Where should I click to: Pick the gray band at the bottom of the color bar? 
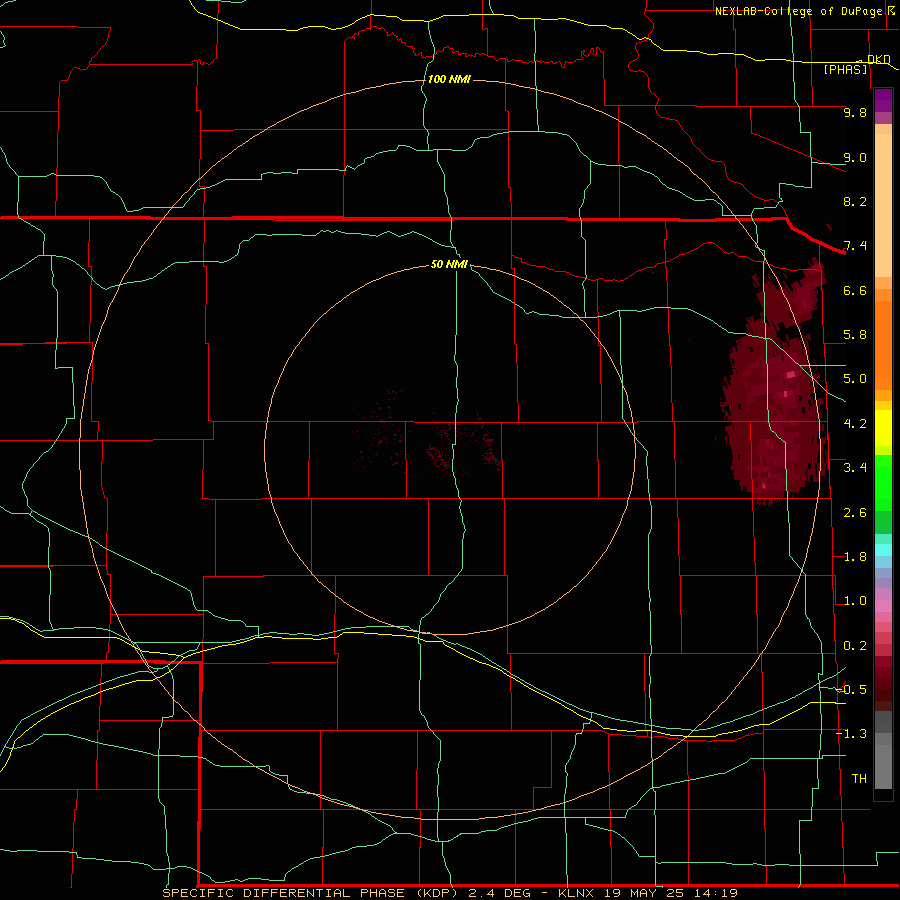pyautogui.click(x=883, y=761)
